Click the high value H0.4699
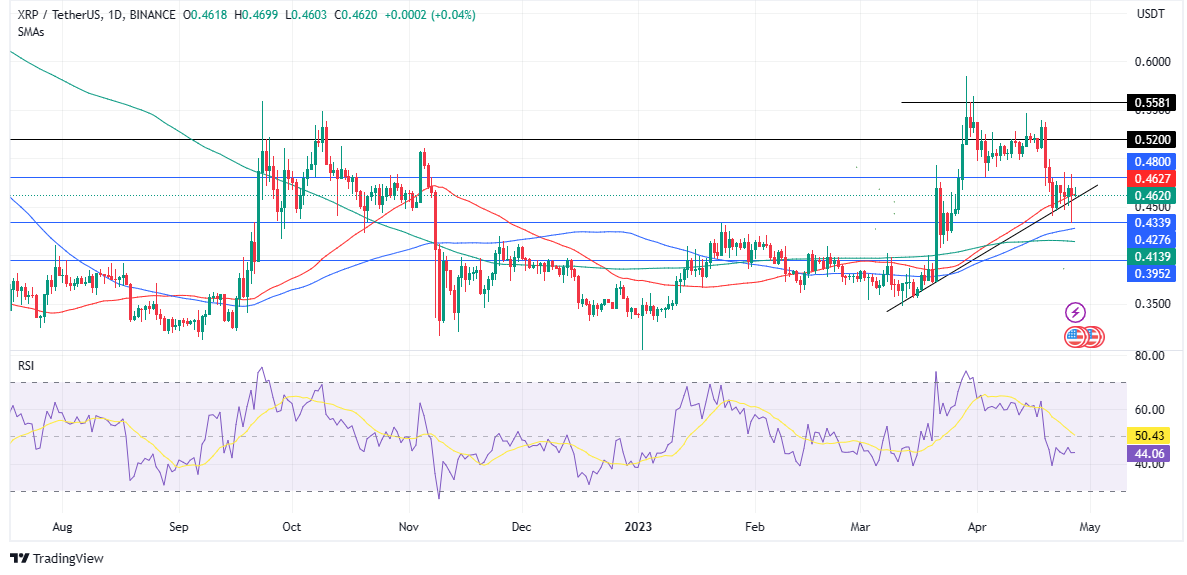 coord(259,13)
